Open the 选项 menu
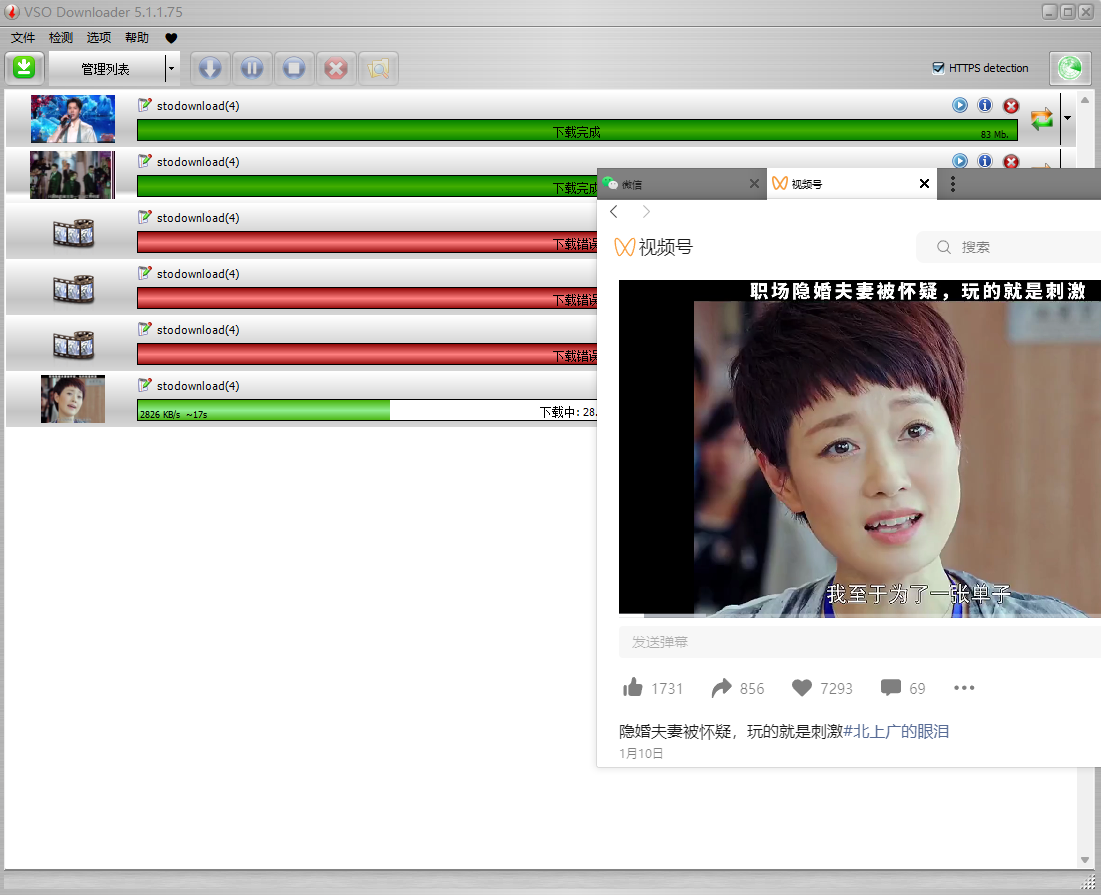Screen dimensions: 1101x895 pos(98,38)
